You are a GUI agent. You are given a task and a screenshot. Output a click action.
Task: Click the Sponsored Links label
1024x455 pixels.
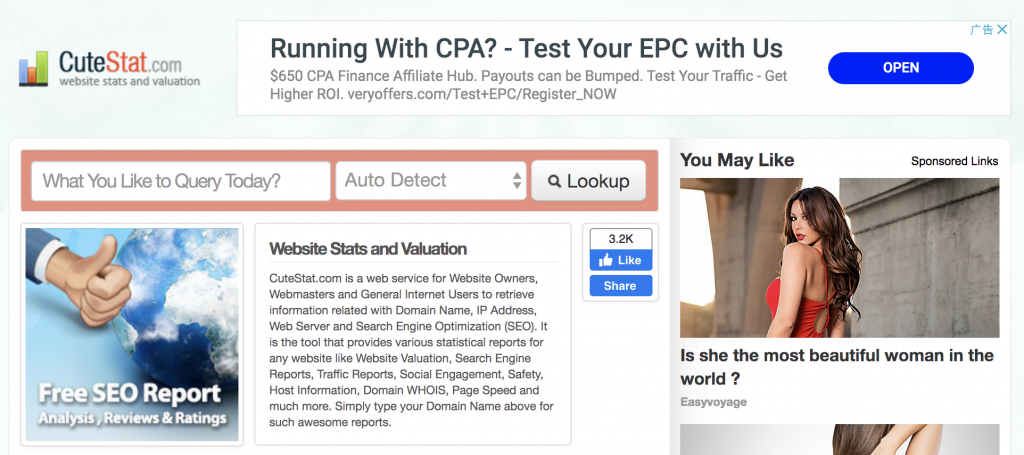(954, 161)
